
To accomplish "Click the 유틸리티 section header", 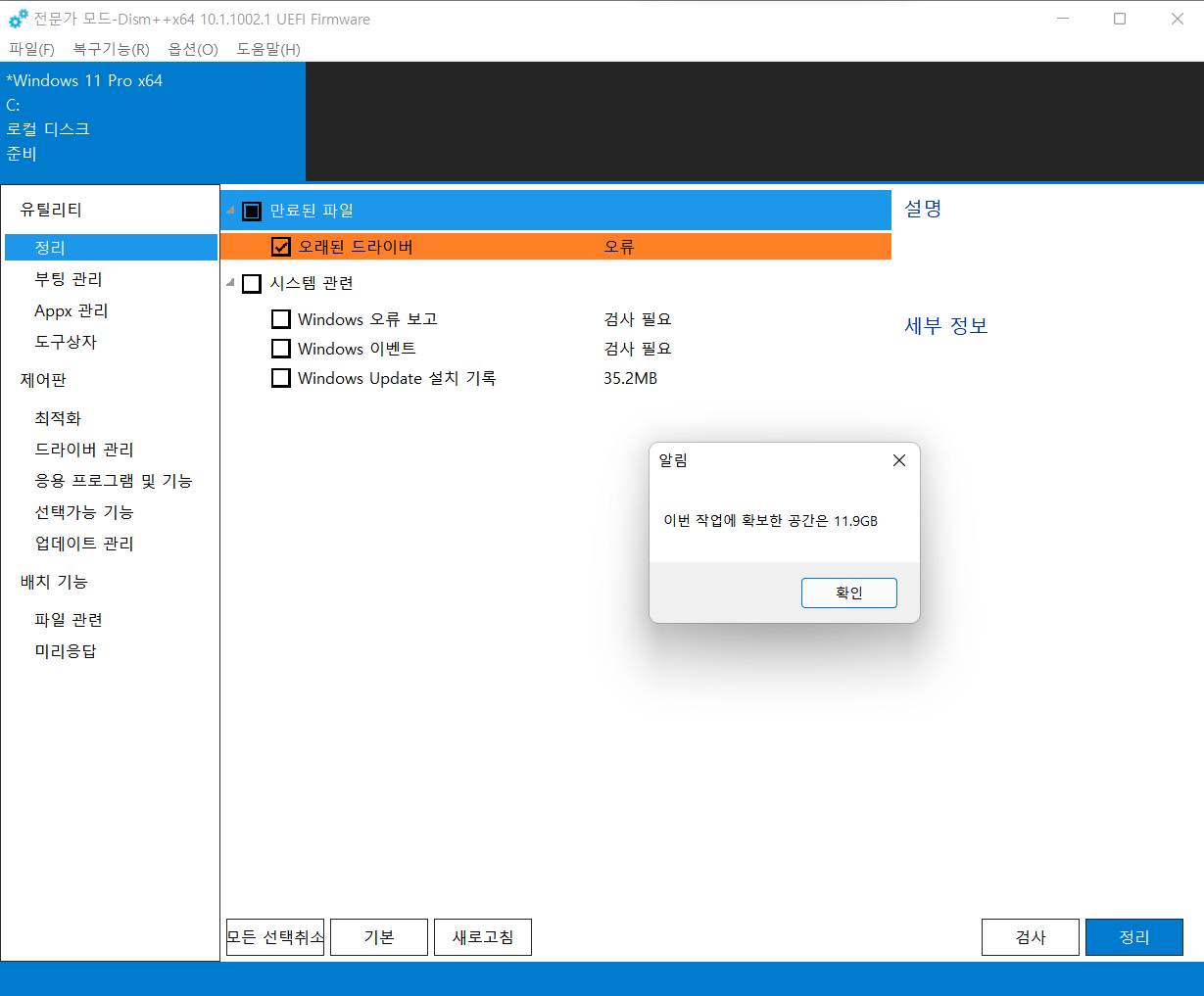I will click(x=51, y=210).
